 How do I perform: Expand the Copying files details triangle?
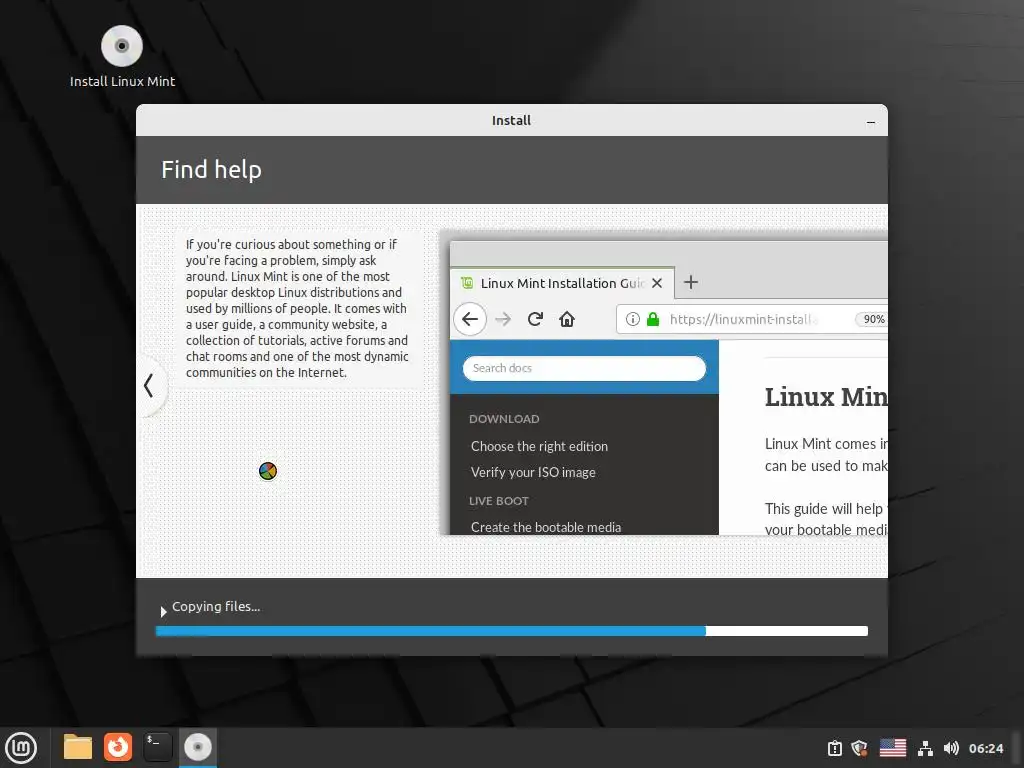pos(163,612)
